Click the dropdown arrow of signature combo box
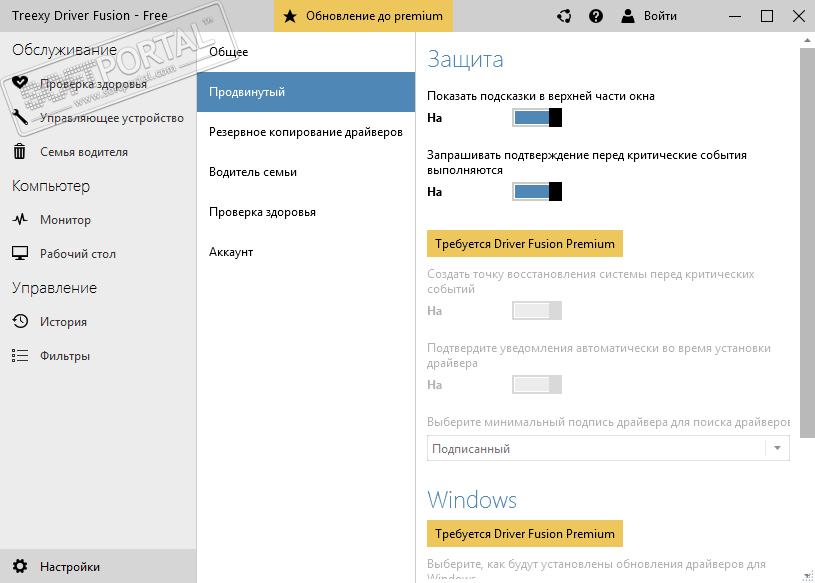Viewport: 815px width, 583px height. click(777, 448)
